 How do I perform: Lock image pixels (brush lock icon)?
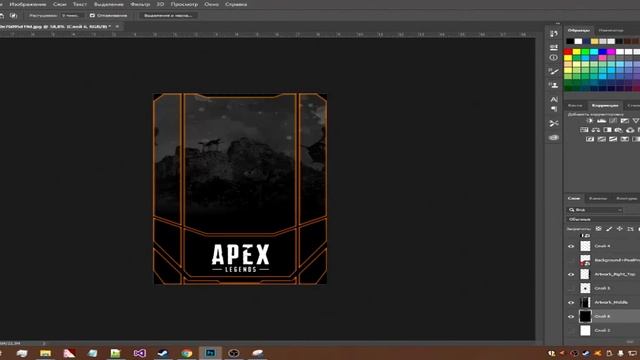pyautogui.click(x=609, y=229)
